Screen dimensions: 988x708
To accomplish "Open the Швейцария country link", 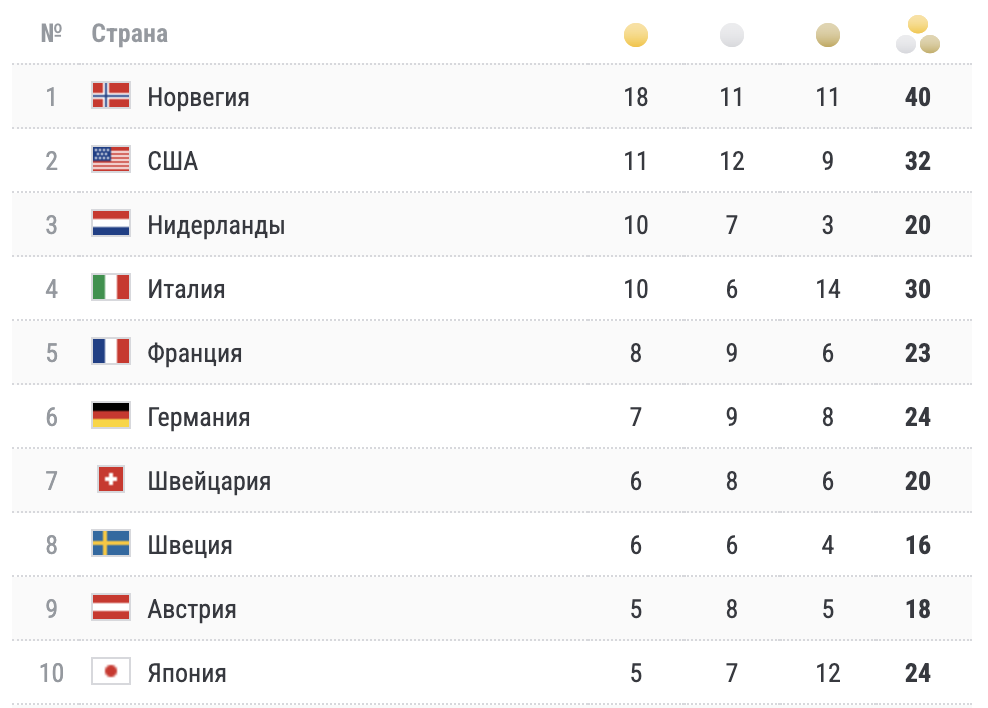I will point(209,481).
